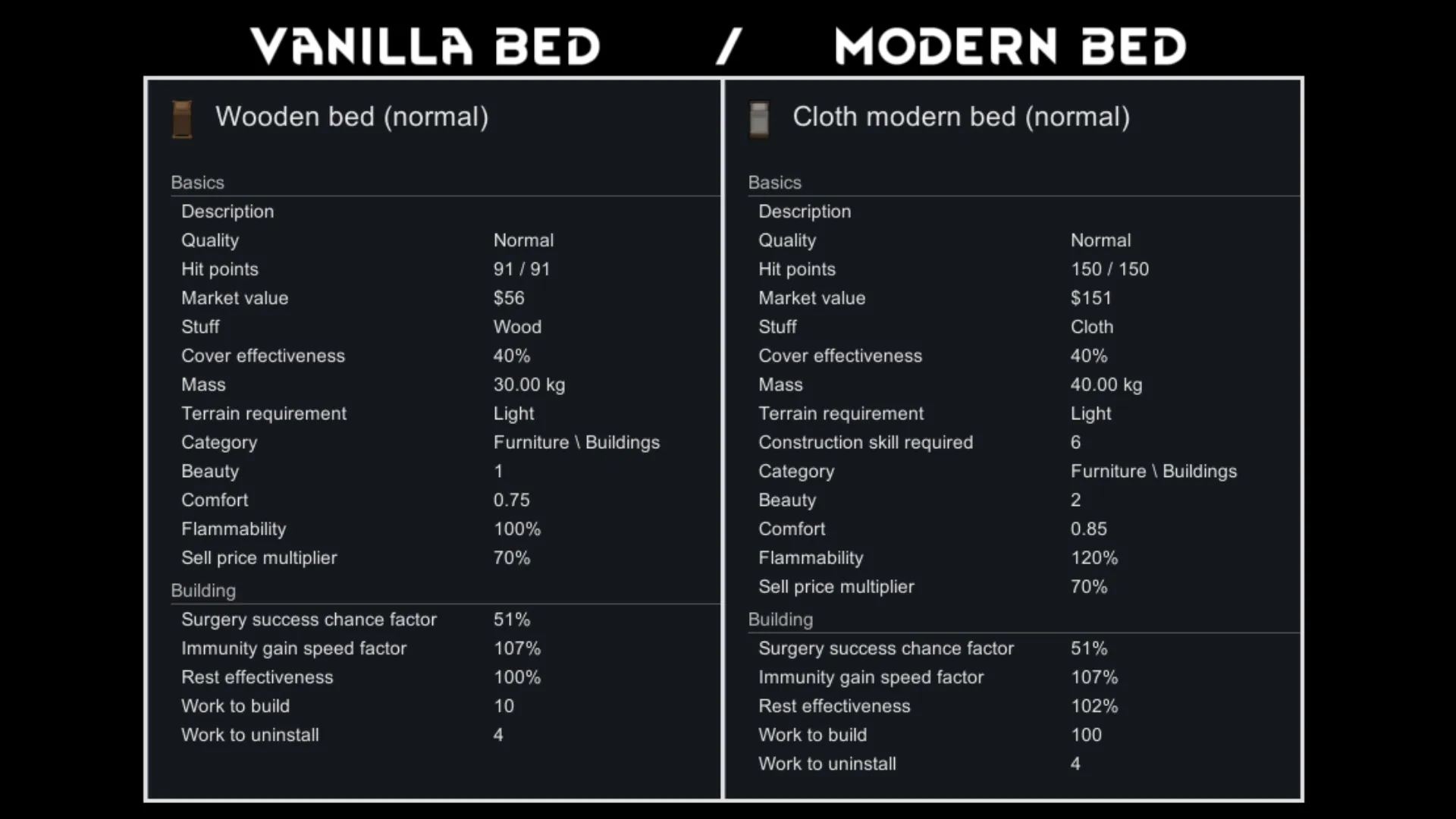Select the Flammability 120% value
This screenshot has width=1456, height=819.
(x=1094, y=557)
